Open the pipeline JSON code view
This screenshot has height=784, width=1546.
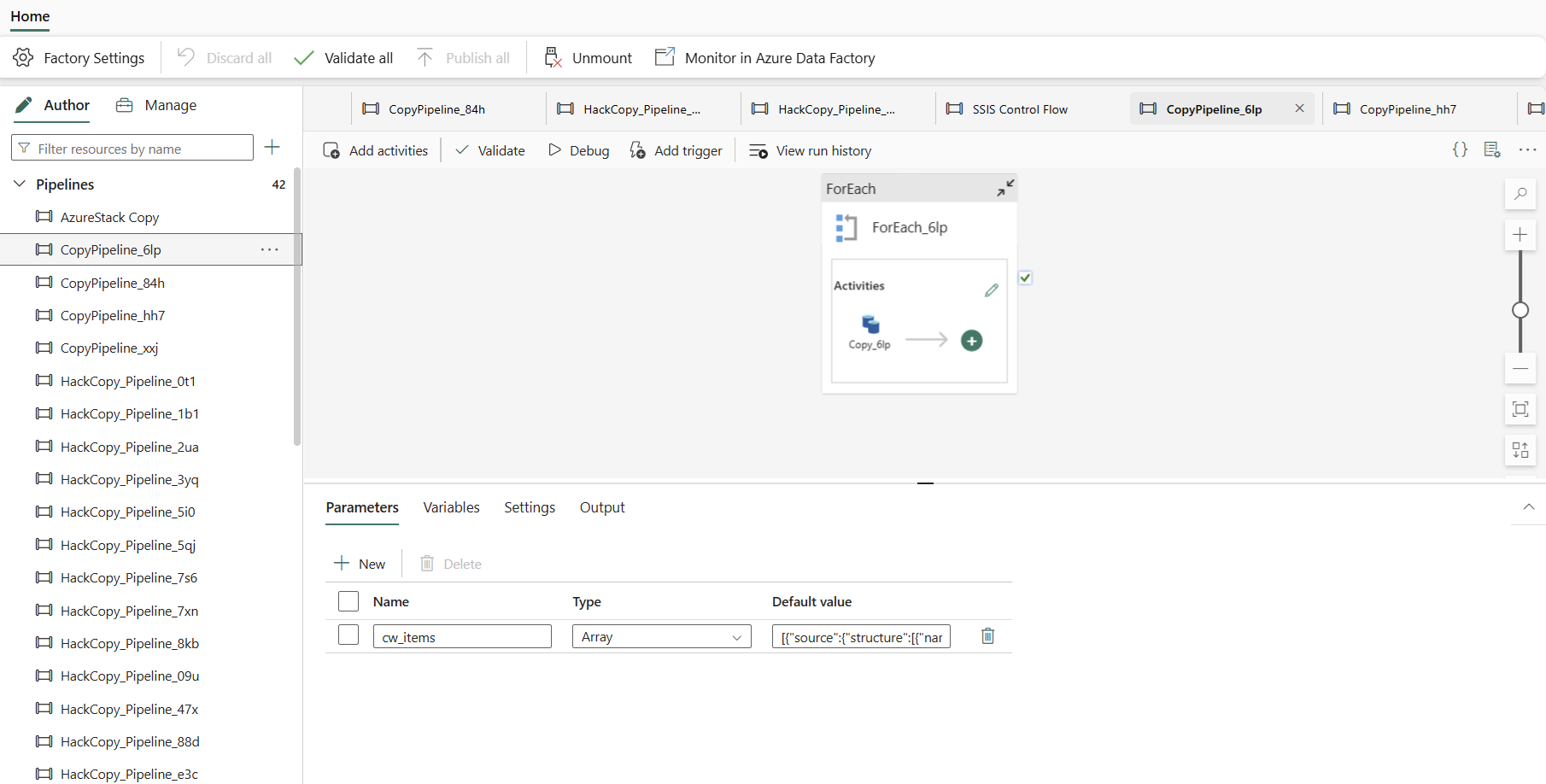(1460, 149)
